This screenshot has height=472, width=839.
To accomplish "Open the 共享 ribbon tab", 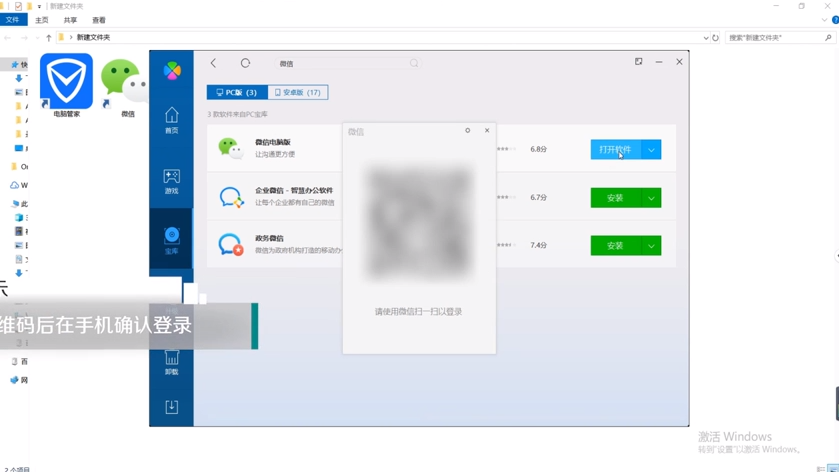I will (x=70, y=20).
